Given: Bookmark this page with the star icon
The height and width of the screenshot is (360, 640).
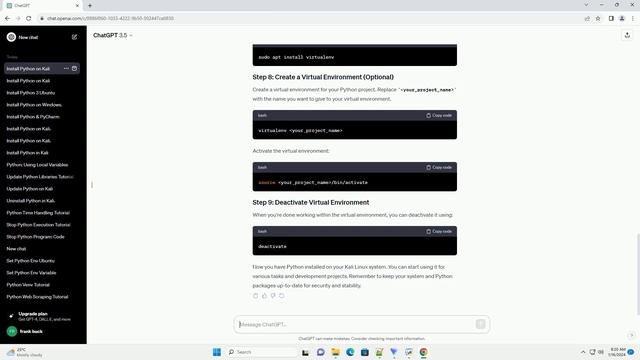Looking at the screenshot, I should pyautogui.click(x=598, y=18).
